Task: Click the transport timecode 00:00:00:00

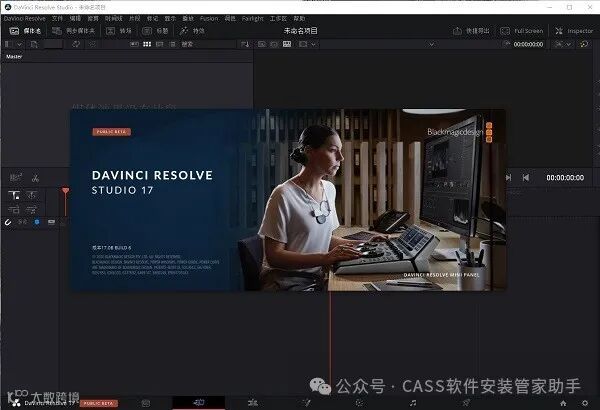Action: (x=565, y=178)
